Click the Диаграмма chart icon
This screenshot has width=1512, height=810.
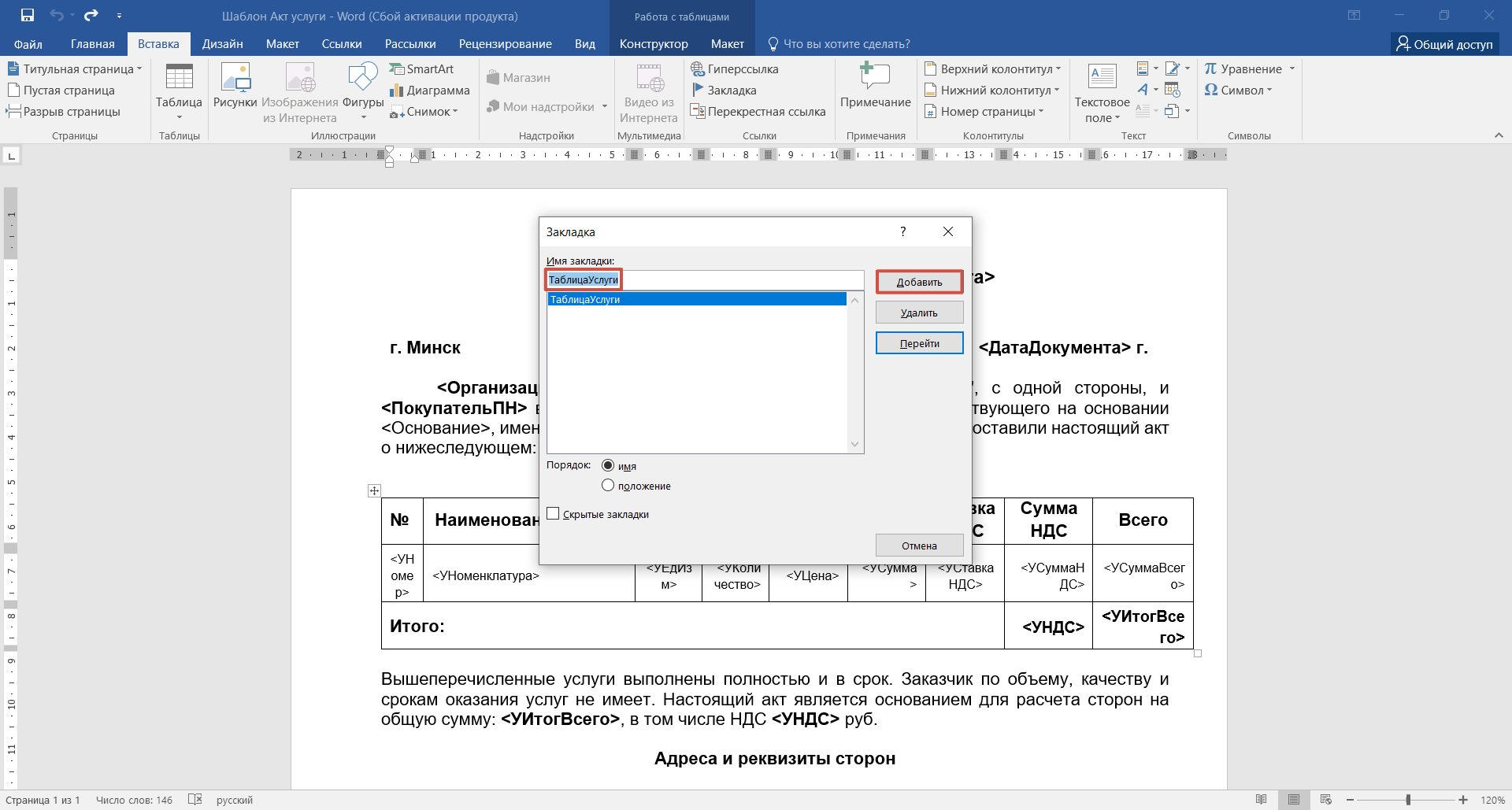(x=429, y=91)
